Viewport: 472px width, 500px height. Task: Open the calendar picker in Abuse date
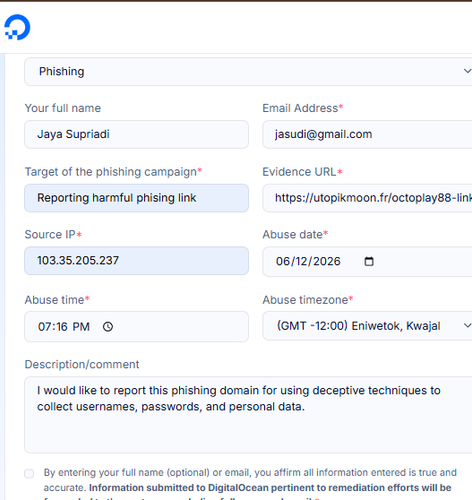(369, 261)
